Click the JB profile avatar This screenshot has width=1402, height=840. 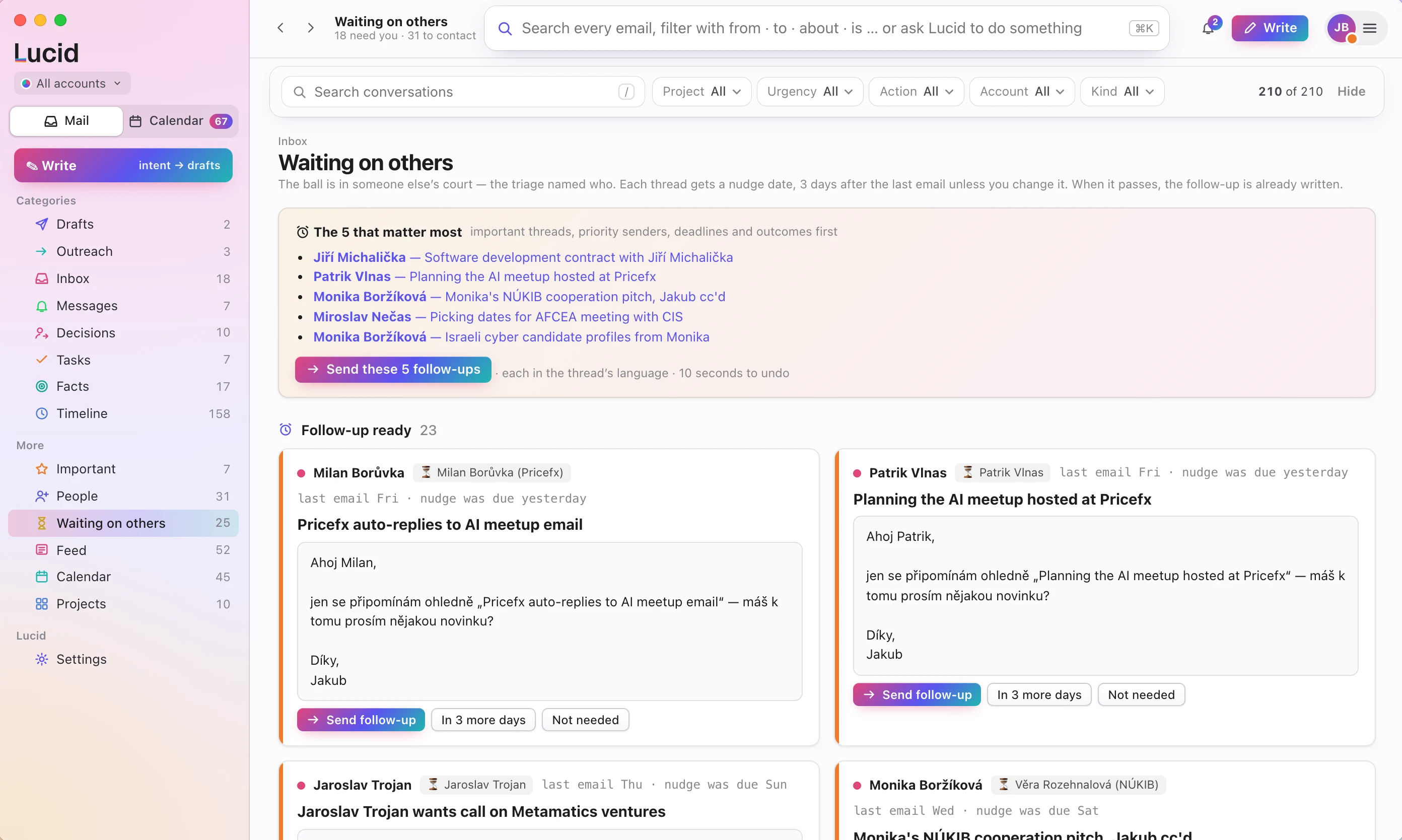coord(1341,28)
